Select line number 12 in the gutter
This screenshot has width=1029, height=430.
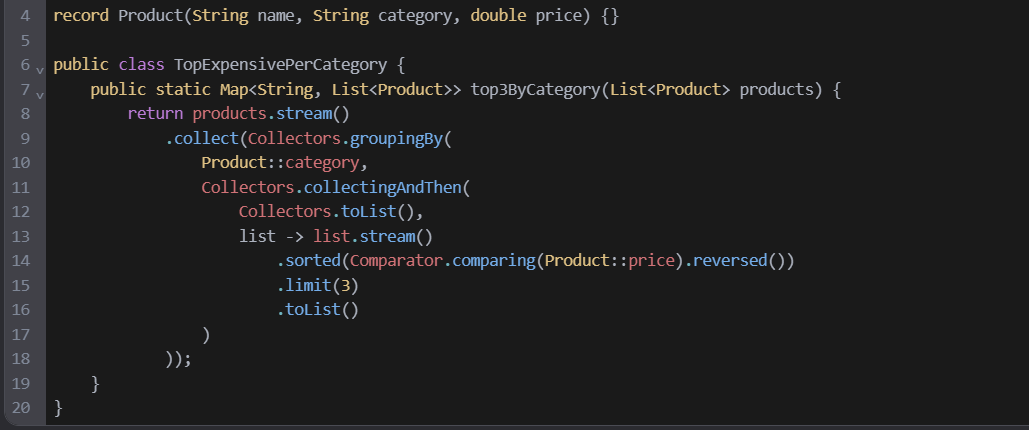point(21,211)
